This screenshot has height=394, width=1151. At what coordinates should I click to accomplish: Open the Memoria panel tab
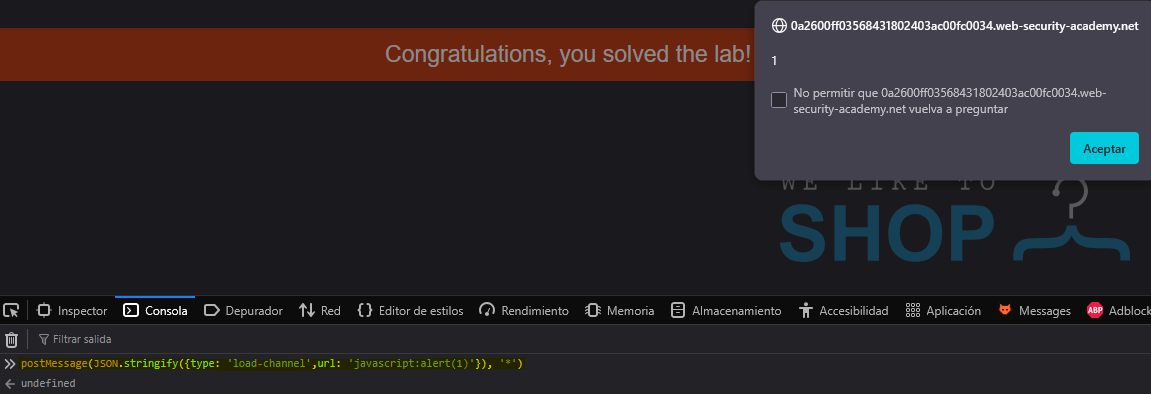[x=620, y=310]
